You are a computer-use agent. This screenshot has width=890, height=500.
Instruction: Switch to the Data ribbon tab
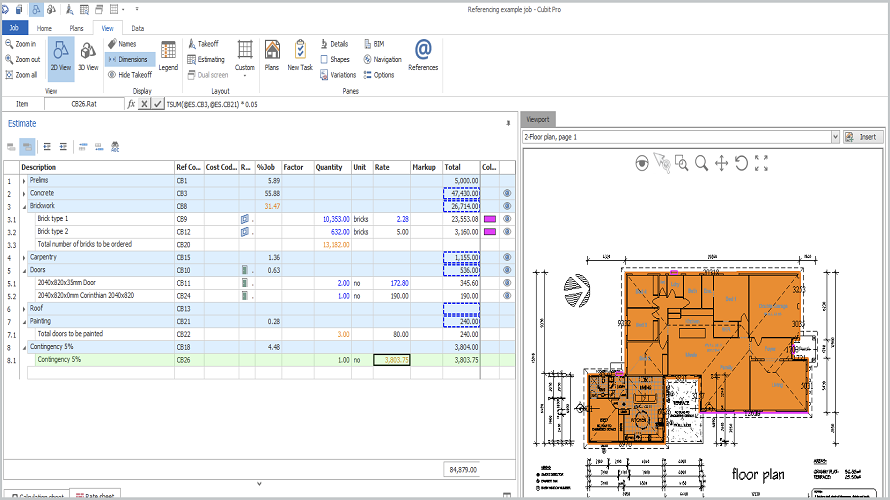(x=137, y=29)
